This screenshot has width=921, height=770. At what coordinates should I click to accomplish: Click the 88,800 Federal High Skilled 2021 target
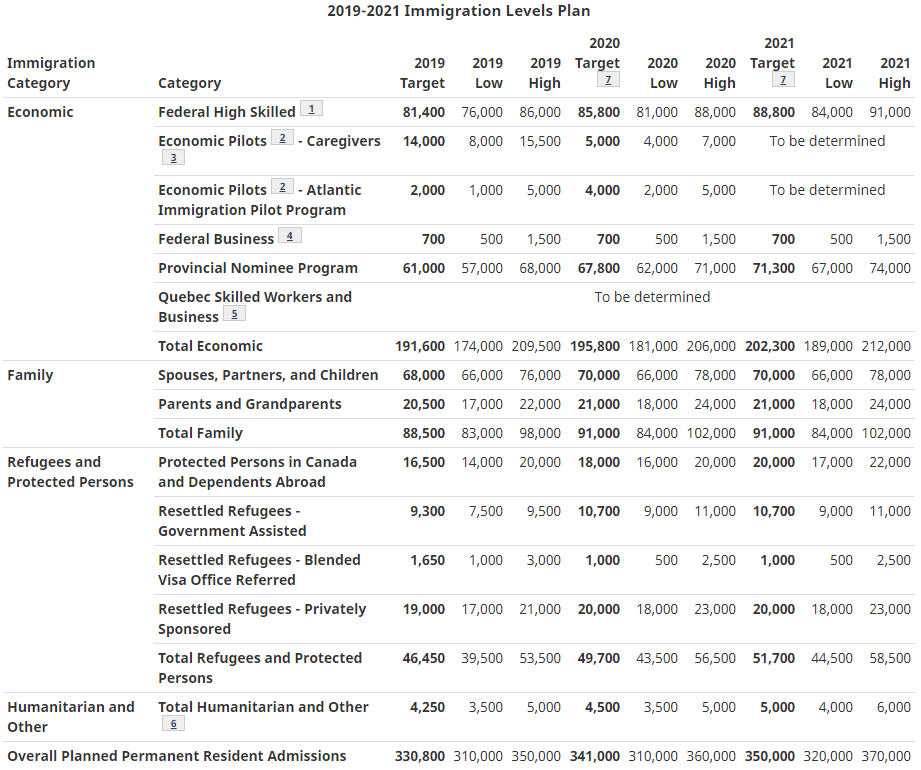(774, 112)
